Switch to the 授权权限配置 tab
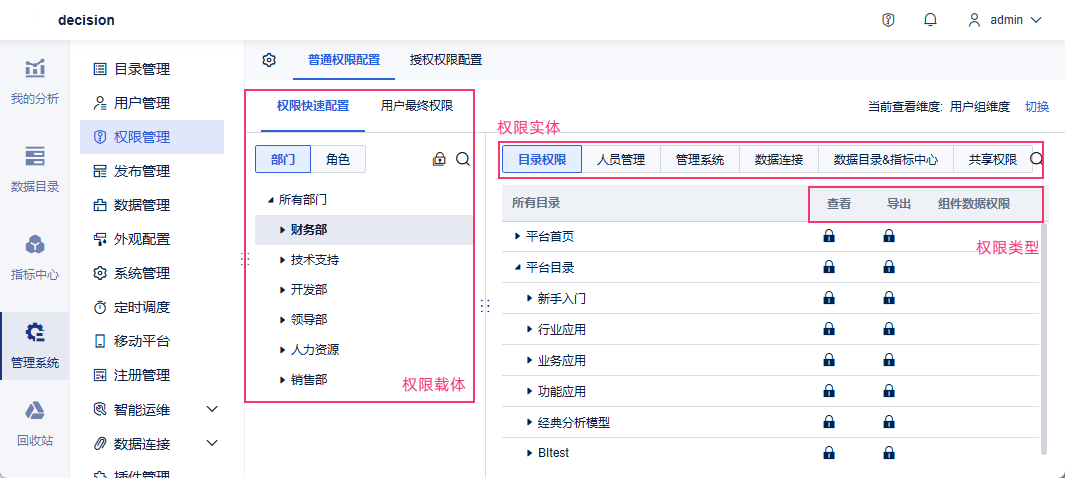 [x=446, y=60]
